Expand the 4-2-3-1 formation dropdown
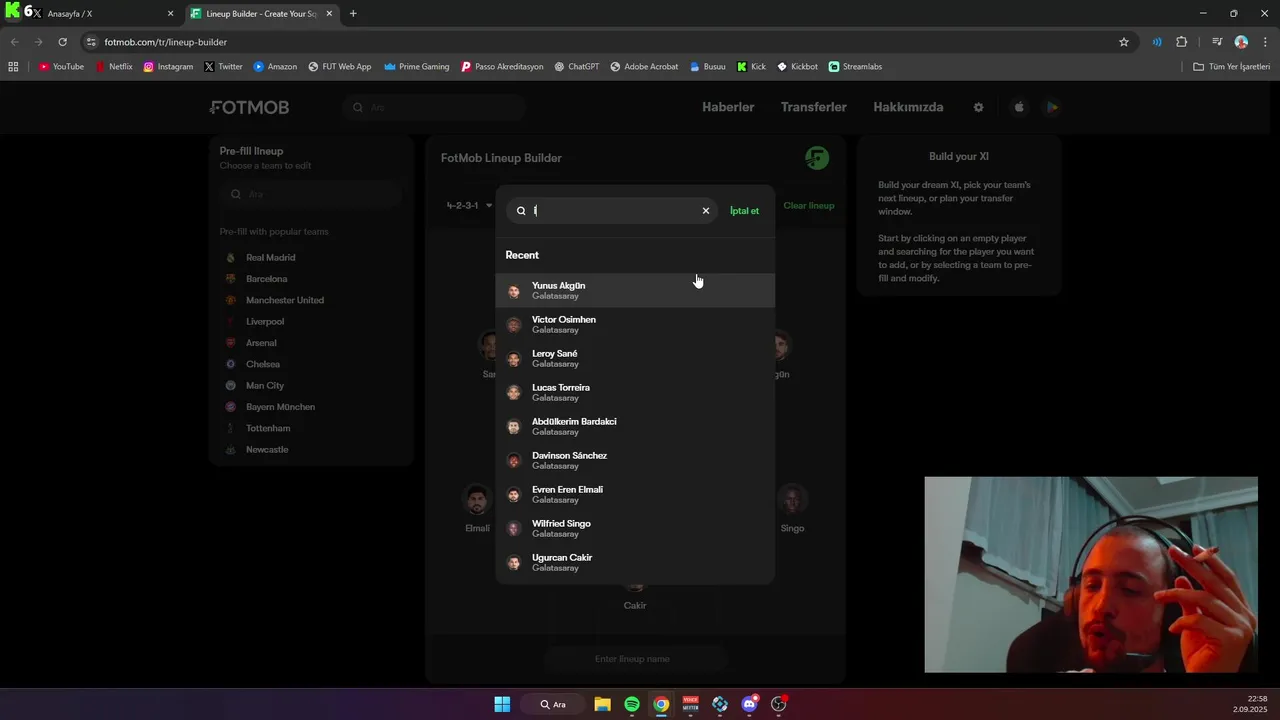 click(469, 206)
